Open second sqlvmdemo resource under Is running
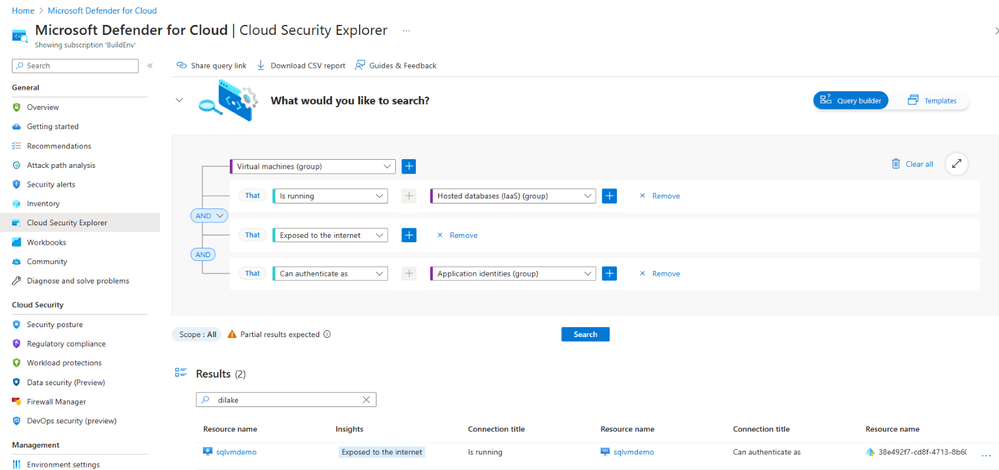This screenshot has height=470, width=999. click(633, 452)
